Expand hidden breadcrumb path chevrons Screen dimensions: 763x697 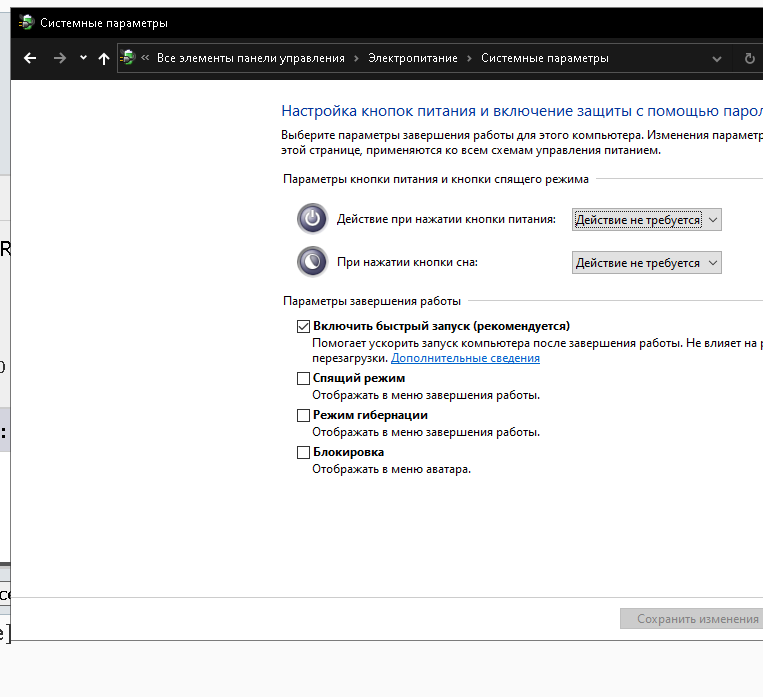tap(145, 57)
